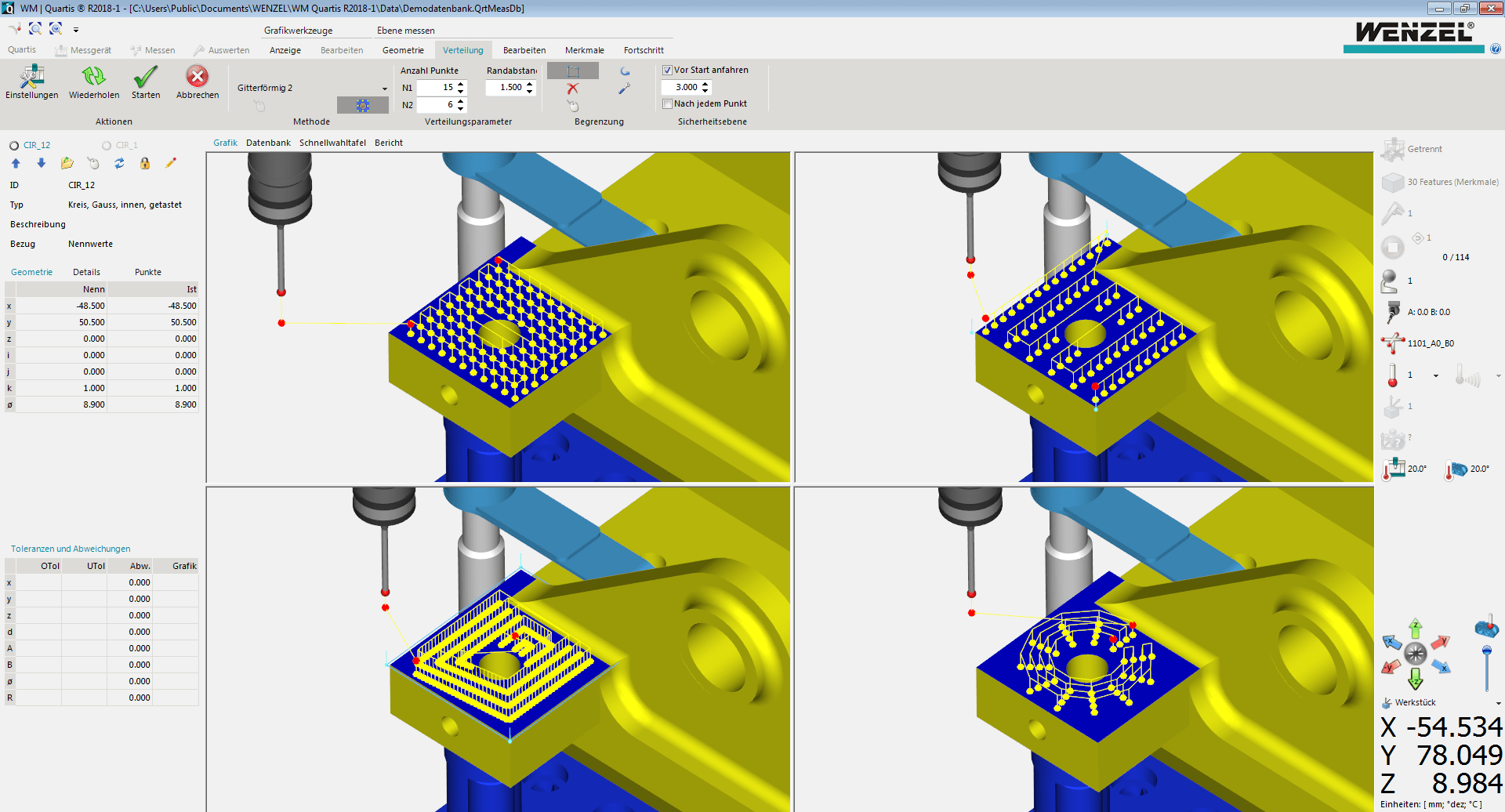Increase N1 points using the upper stepper arrow

[x=459, y=84]
